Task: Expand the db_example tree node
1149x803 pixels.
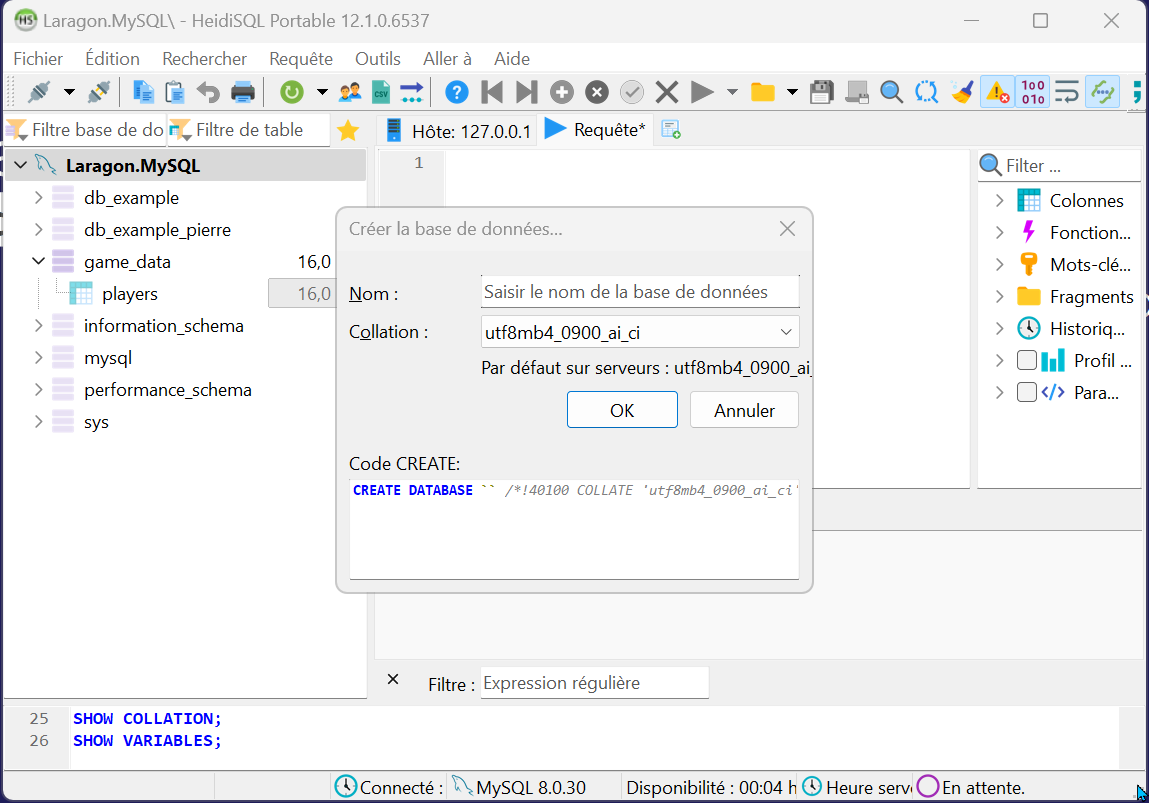Action: [39, 198]
